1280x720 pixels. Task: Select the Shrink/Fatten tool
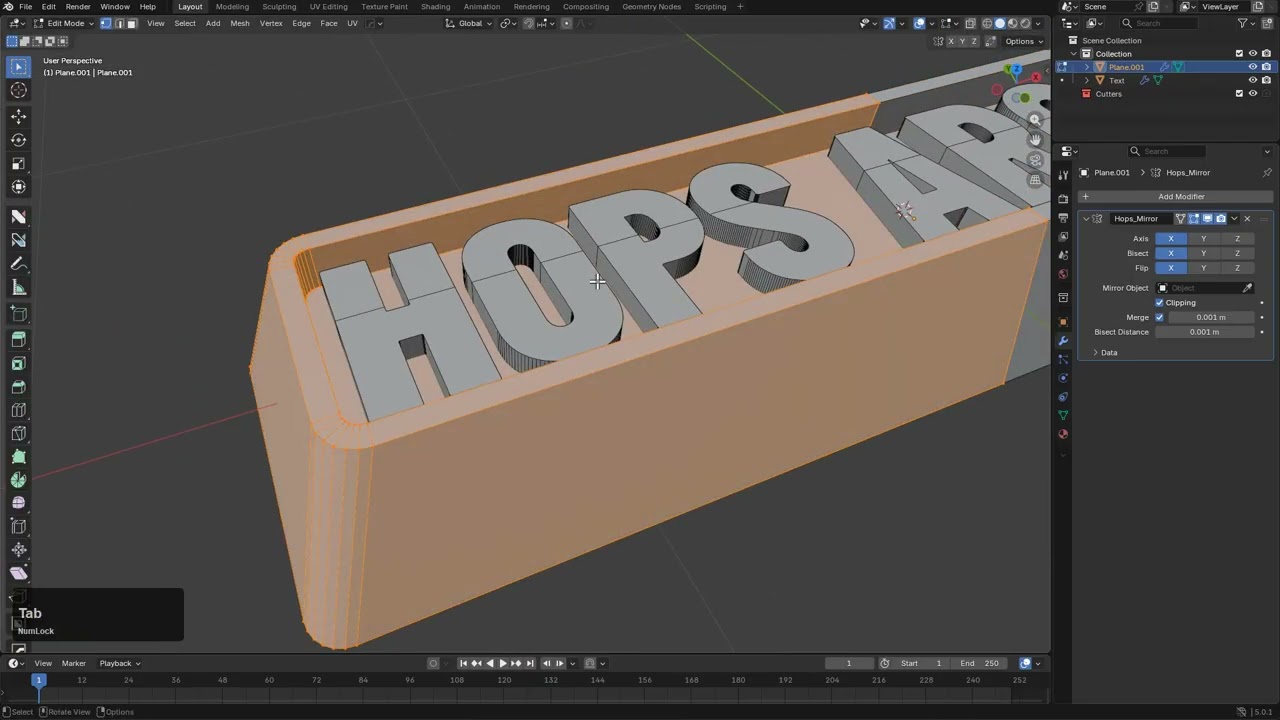18,550
